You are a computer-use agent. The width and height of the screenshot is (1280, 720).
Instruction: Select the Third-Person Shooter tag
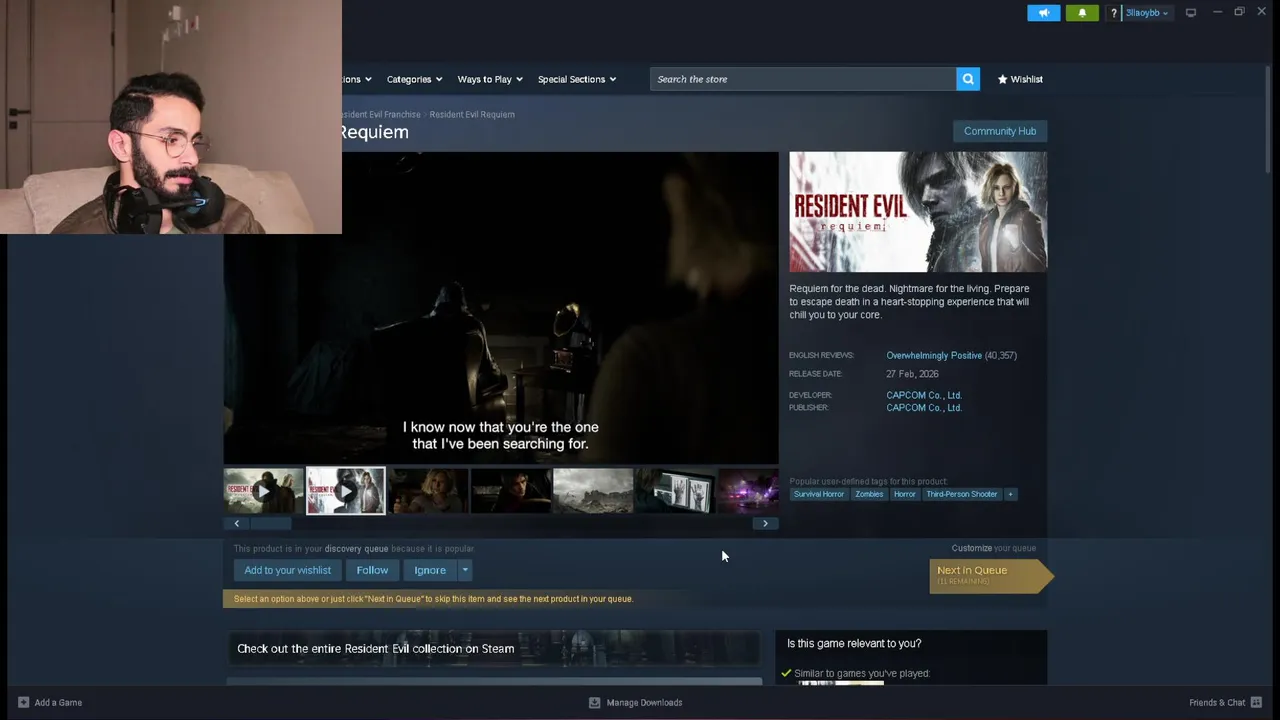tap(961, 494)
